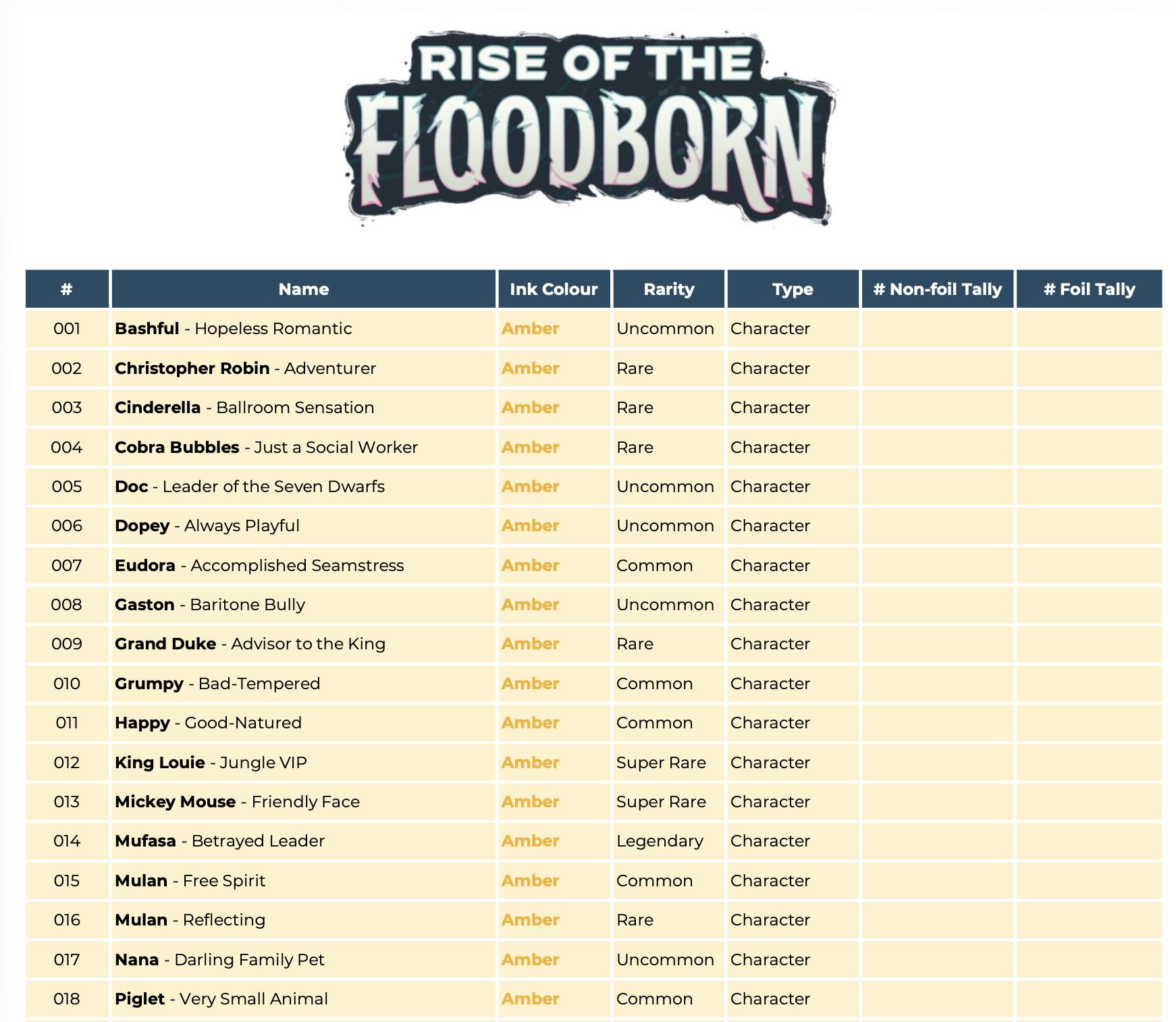1176x1022 pixels.
Task: Click the # Non-foil Tally header
Action: [938, 289]
